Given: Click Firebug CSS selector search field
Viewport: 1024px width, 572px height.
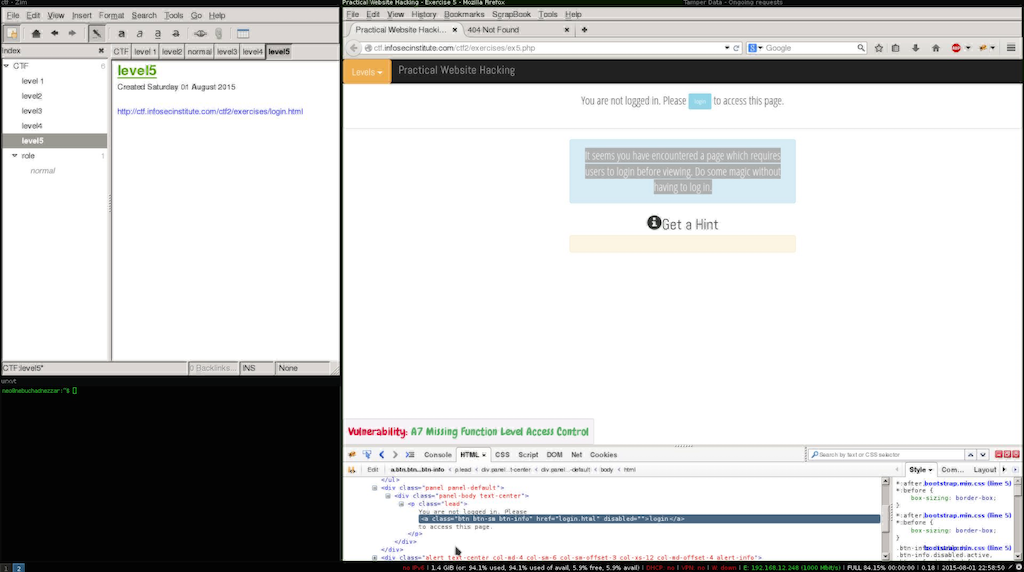Looking at the screenshot, I should pos(887,455).
